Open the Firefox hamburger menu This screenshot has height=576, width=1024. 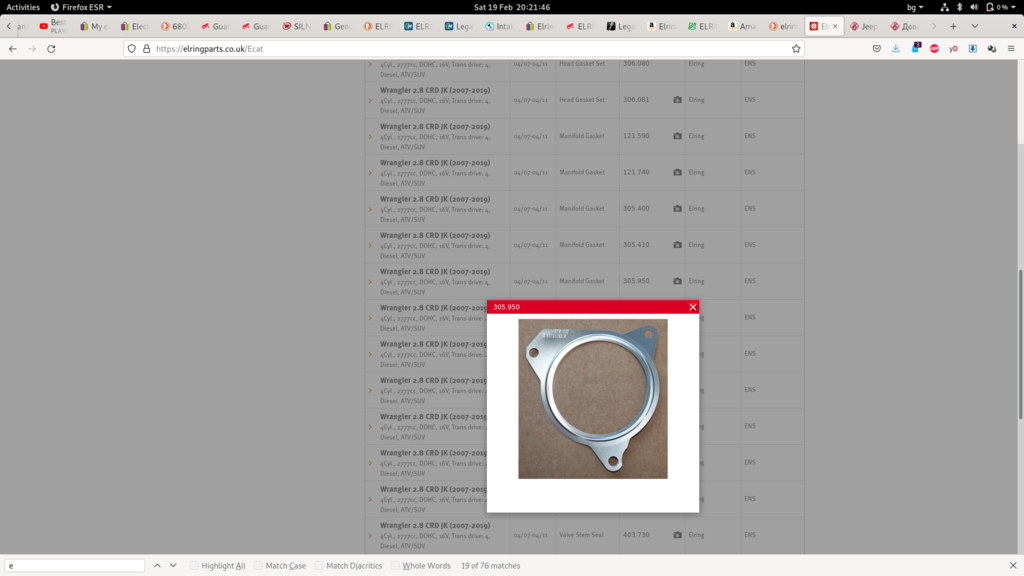point(1011,49)
